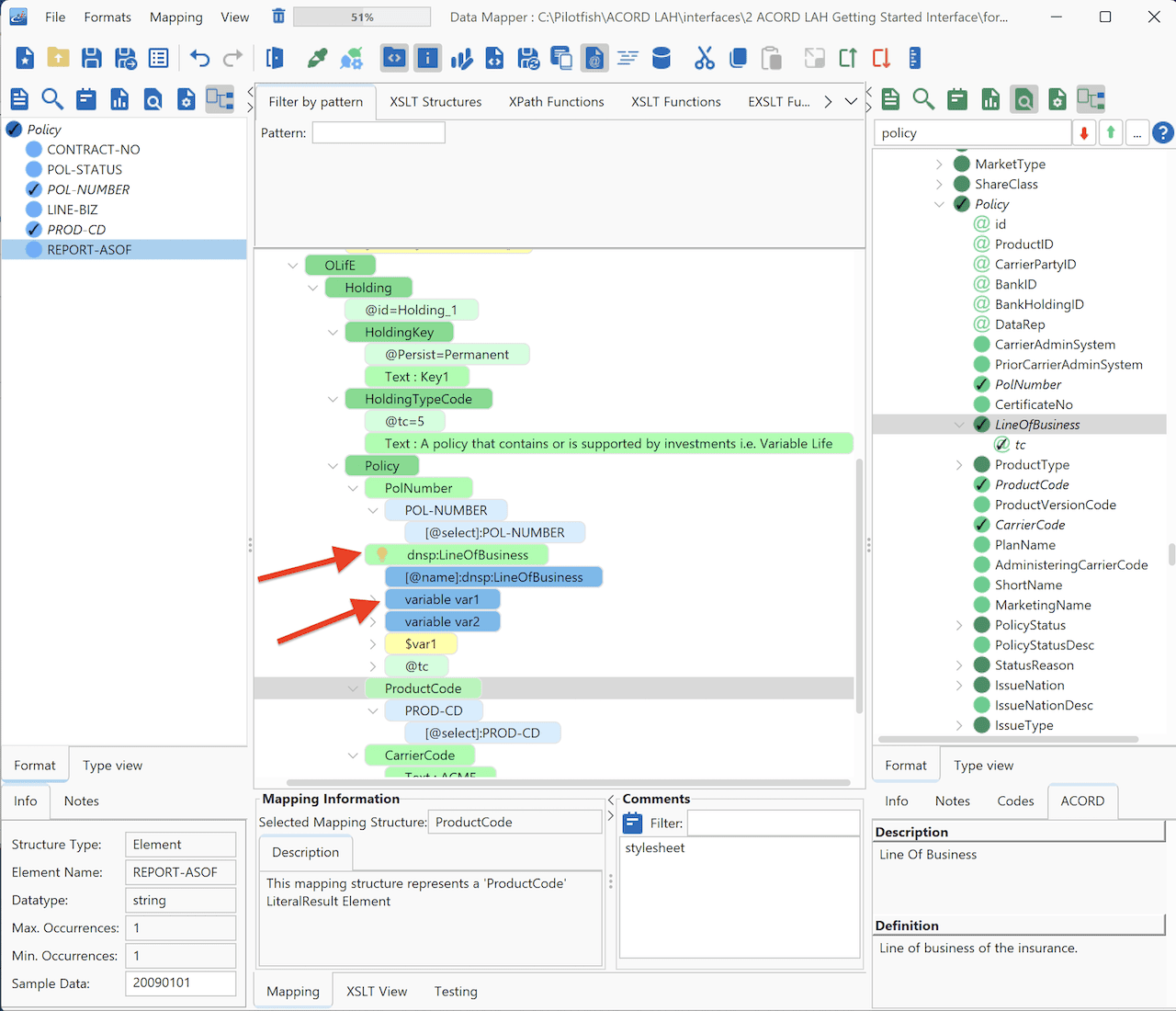The height and width of the screenshot is (1011, 1176).
Task: Click the scissors Cut icon
Action: point(705,58)
